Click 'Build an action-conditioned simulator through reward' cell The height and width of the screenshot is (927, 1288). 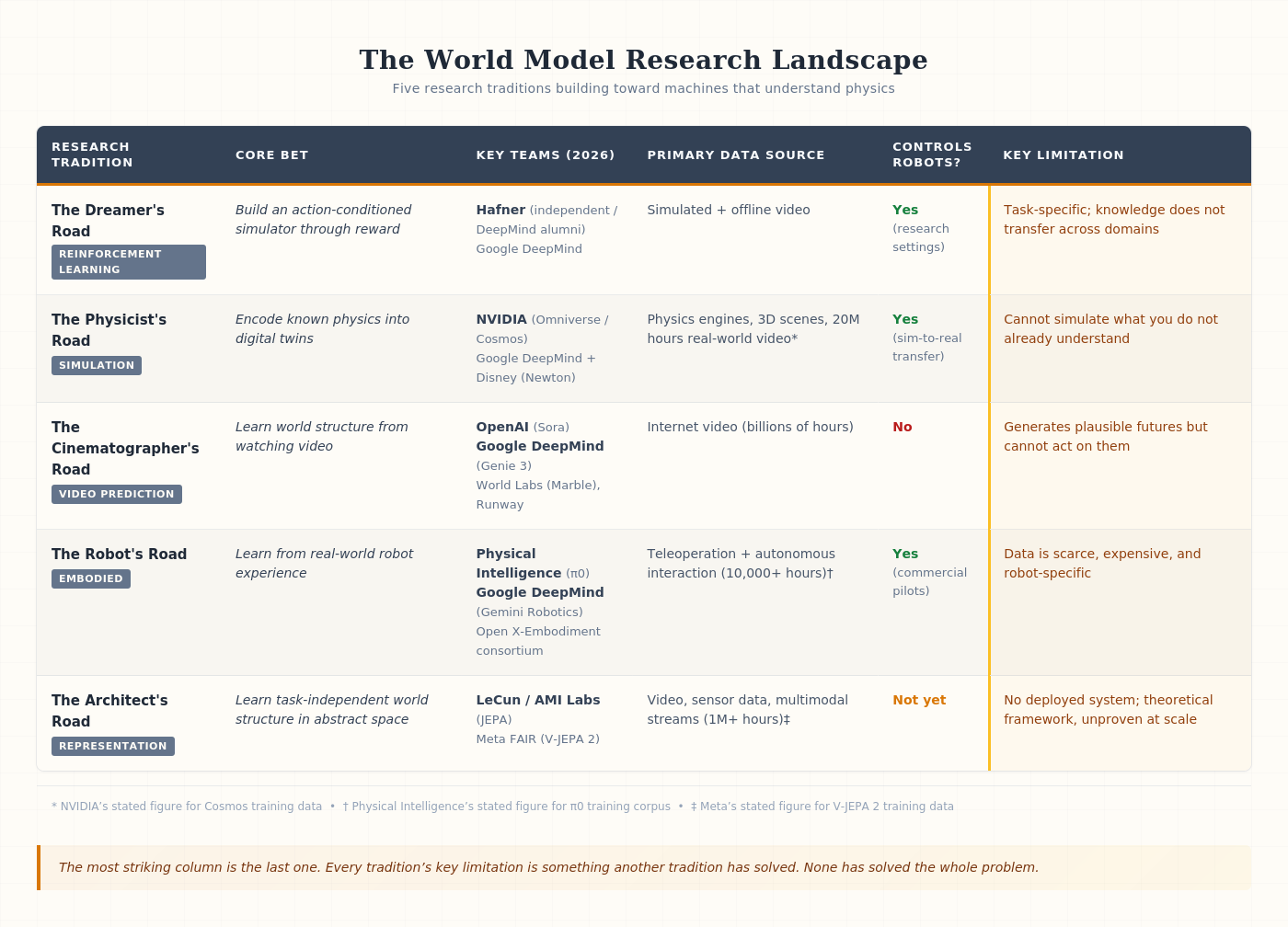[x=323, y=220]
